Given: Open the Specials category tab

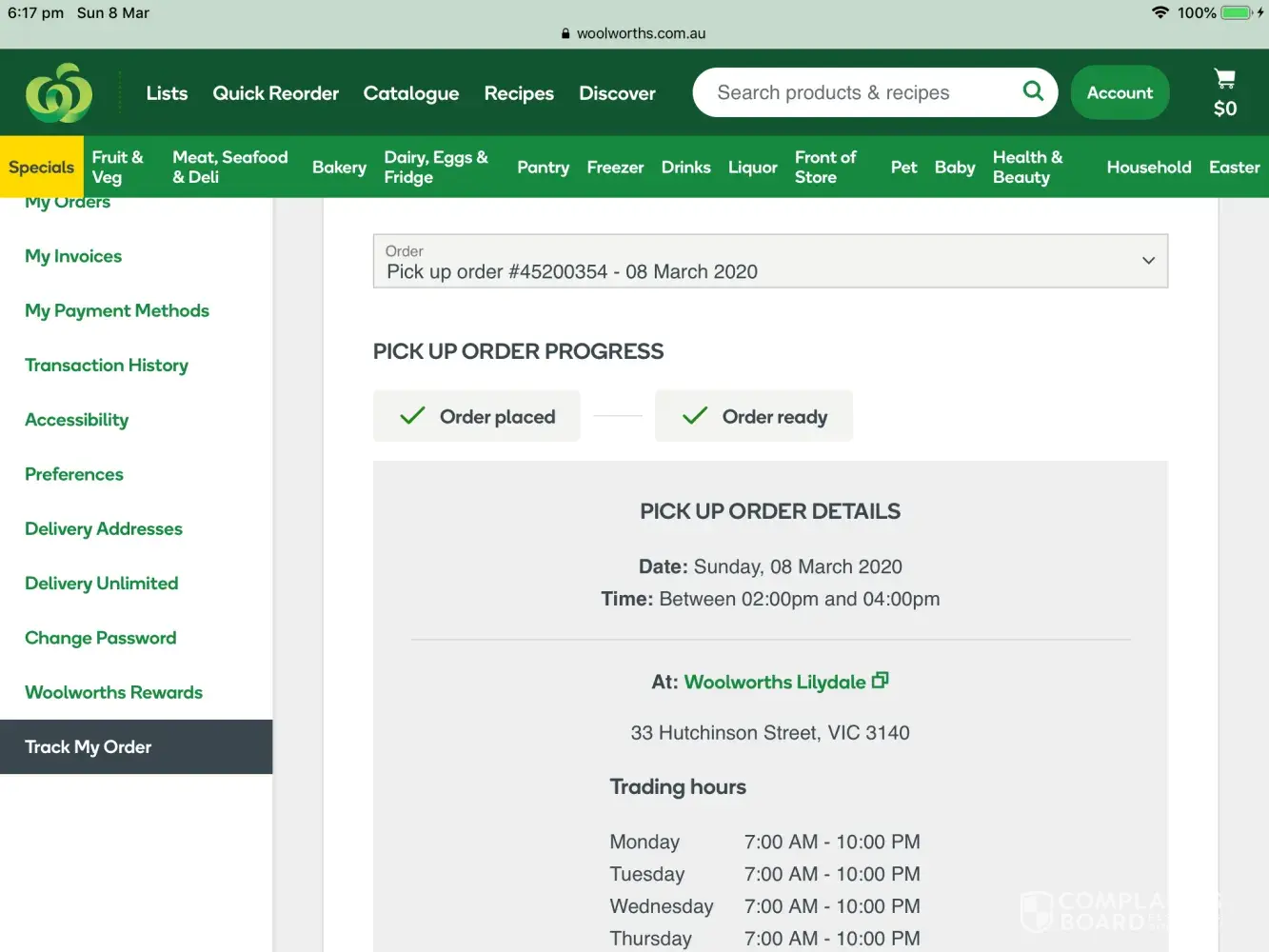Looking at the screenshot, I should [x=41, y=168].
